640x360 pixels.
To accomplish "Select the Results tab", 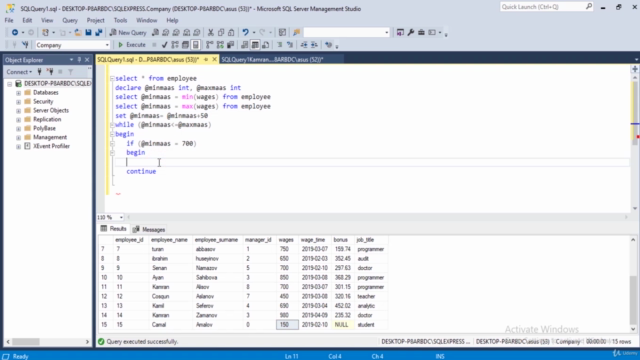I will click(x=113, y=229).
